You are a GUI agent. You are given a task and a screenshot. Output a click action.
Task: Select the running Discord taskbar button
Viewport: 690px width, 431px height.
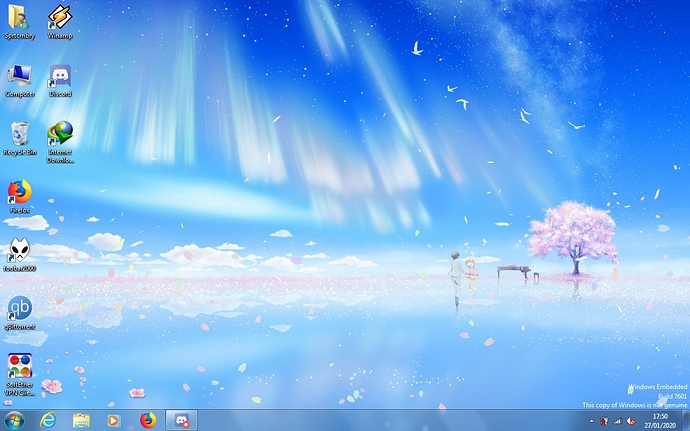pos(181,420)
